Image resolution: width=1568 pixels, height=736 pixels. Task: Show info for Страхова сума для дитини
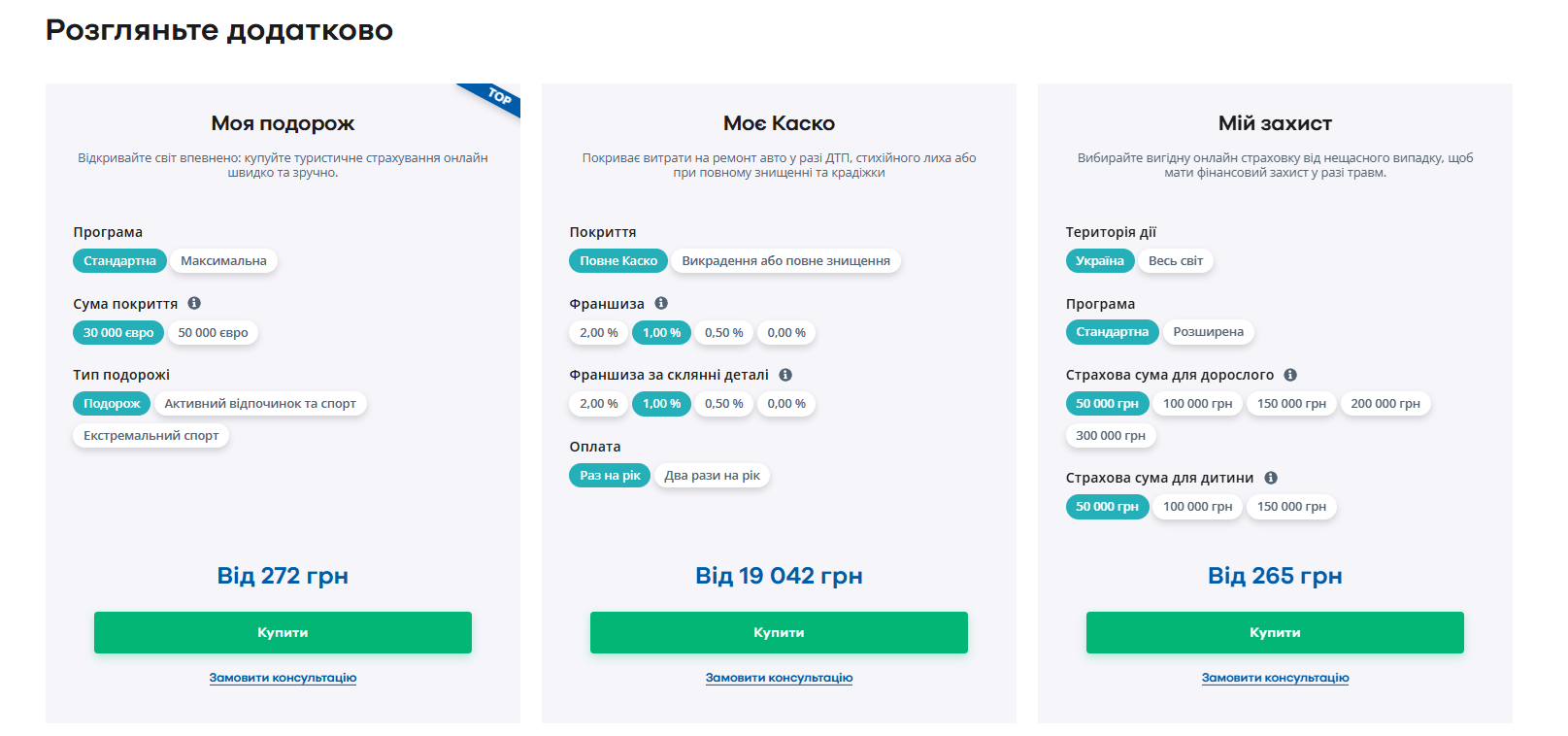[1271, 478]
